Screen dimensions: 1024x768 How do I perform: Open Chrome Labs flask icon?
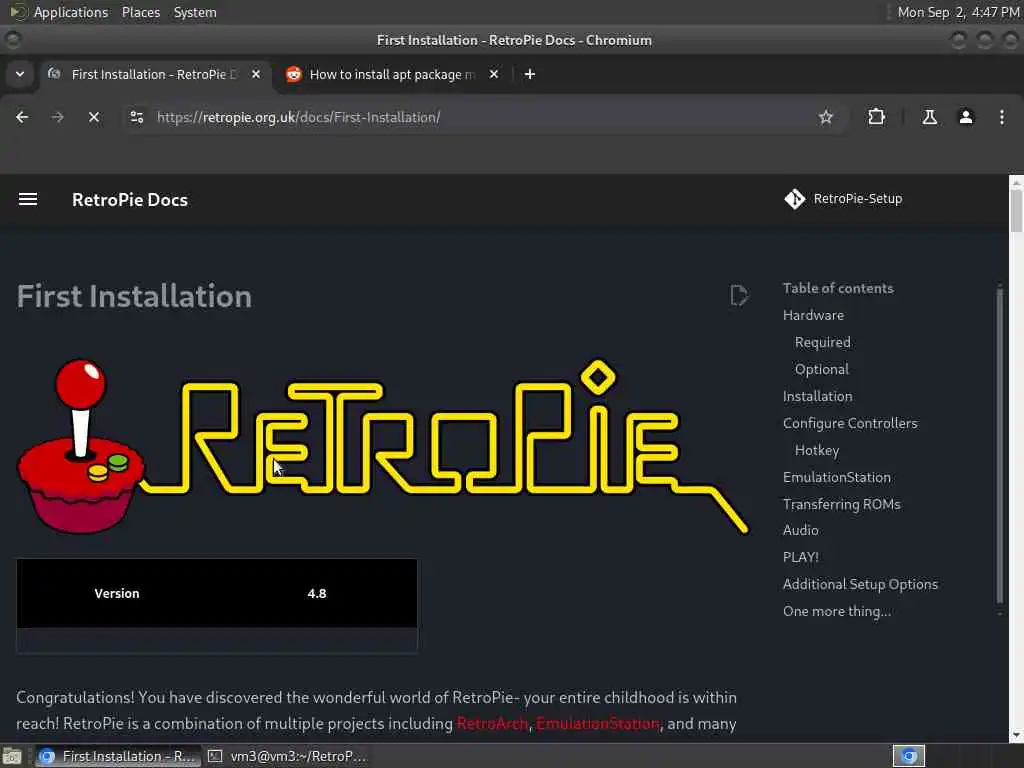[x=929, y=118]
